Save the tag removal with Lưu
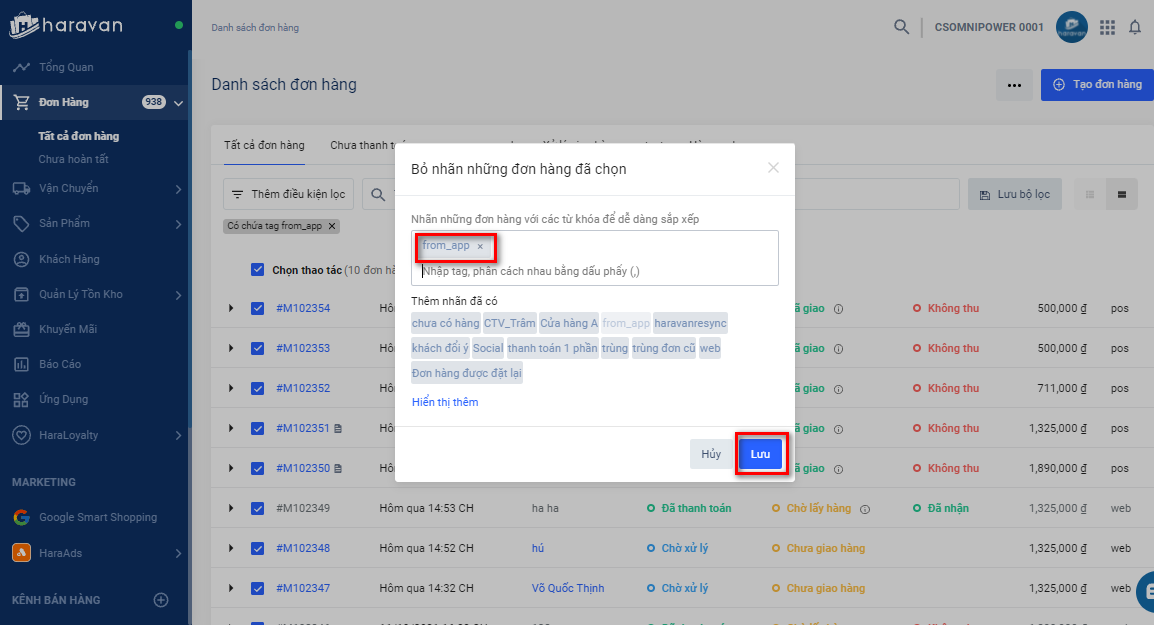 tap(760, 454)
